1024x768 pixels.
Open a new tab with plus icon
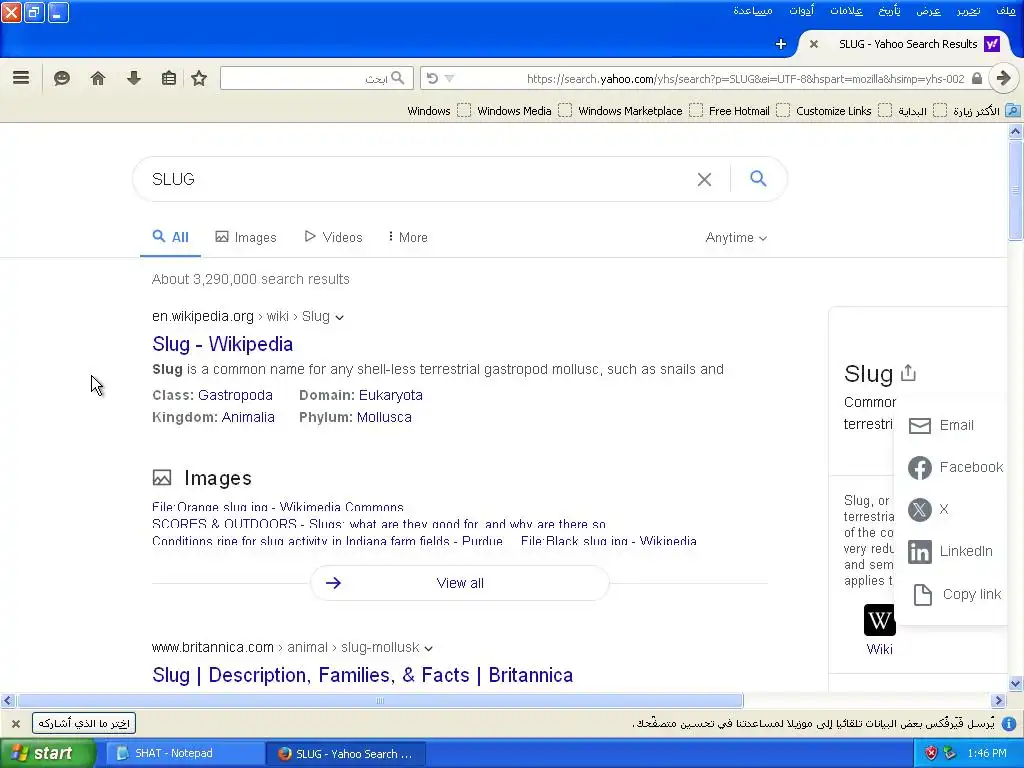780,44
